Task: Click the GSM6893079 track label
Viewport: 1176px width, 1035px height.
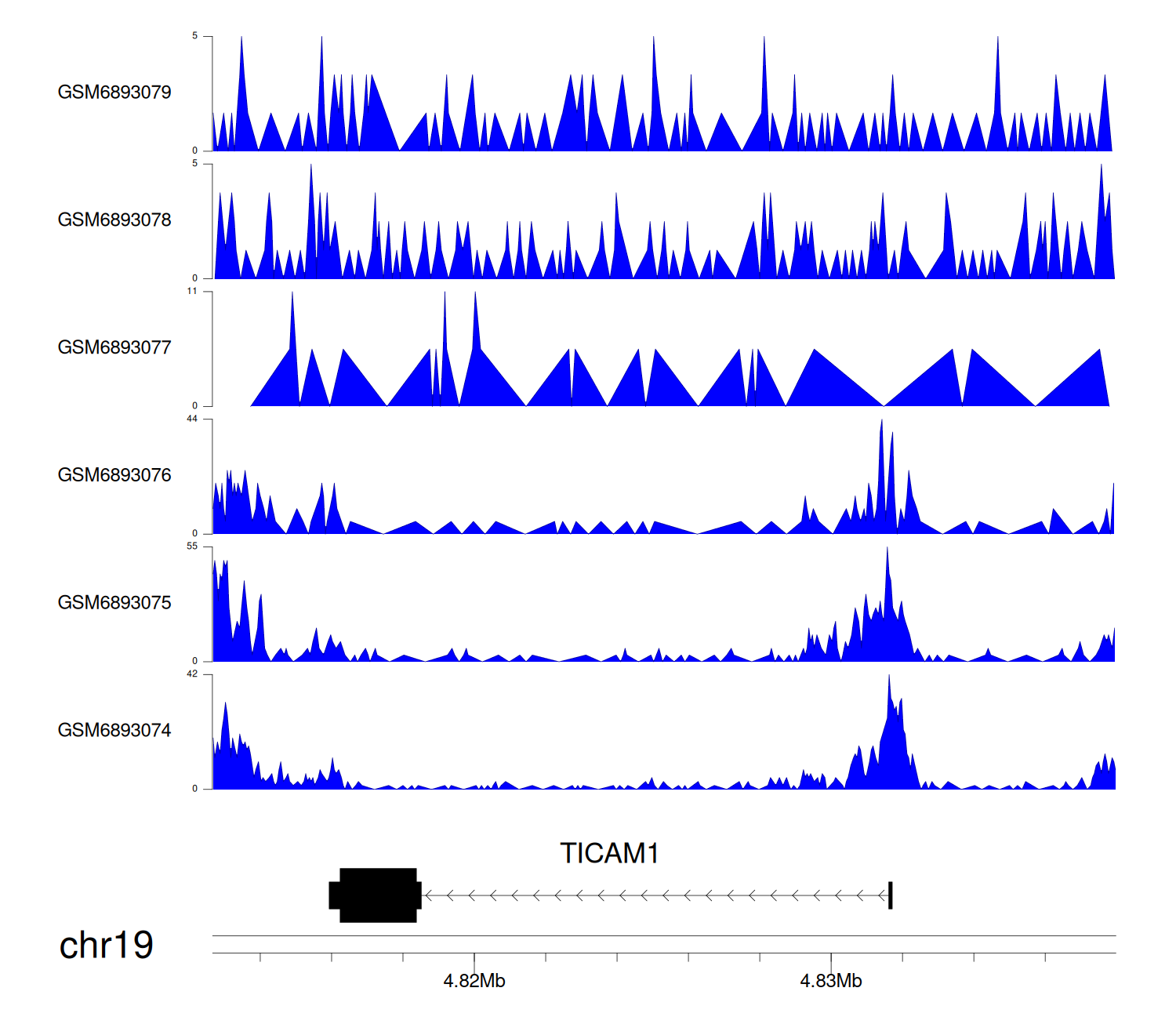Action: coord(114,93)
